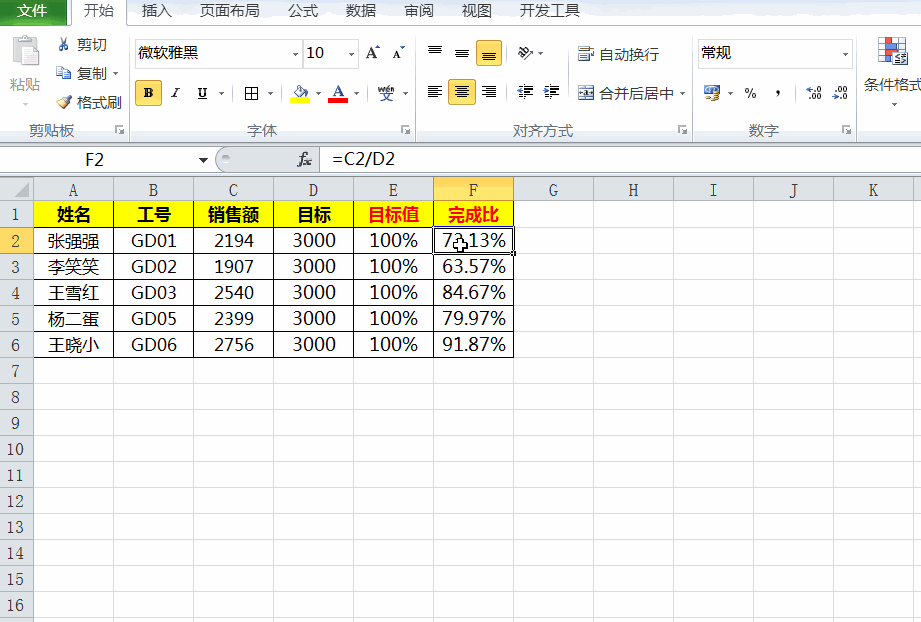The width and height of the screenshot is (921, 622).
Task: Align text to the right
Action: click(x=489, y=92)
